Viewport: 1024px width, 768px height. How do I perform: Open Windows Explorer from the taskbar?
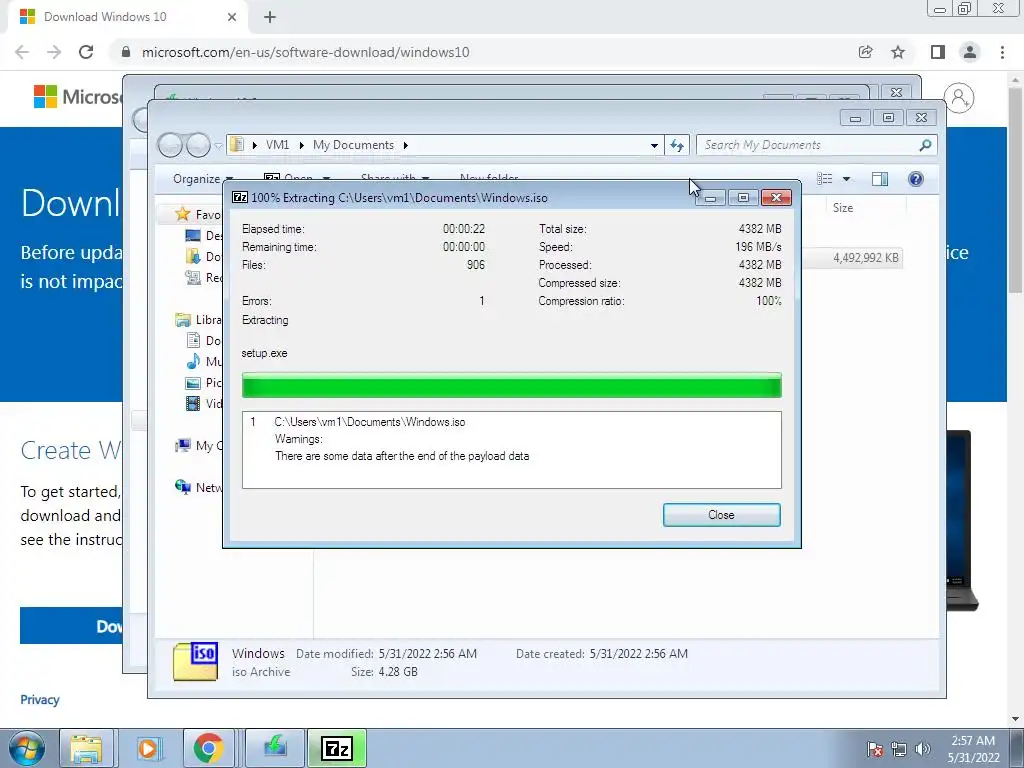87,748
